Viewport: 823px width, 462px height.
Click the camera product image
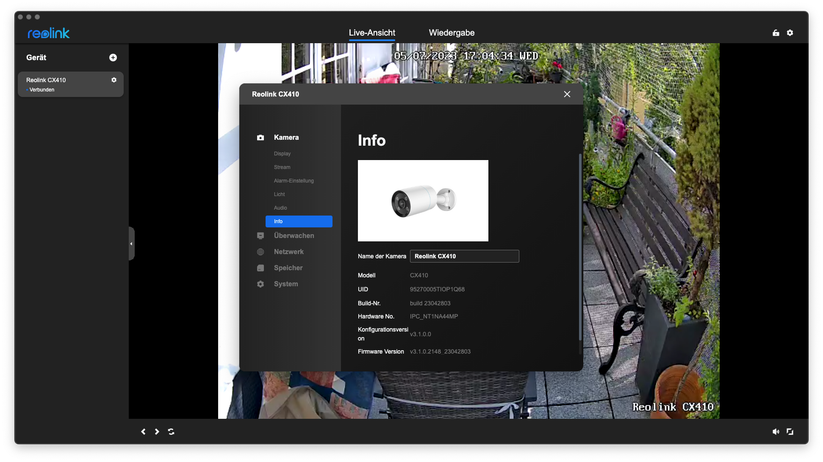[x=423, y=201]
